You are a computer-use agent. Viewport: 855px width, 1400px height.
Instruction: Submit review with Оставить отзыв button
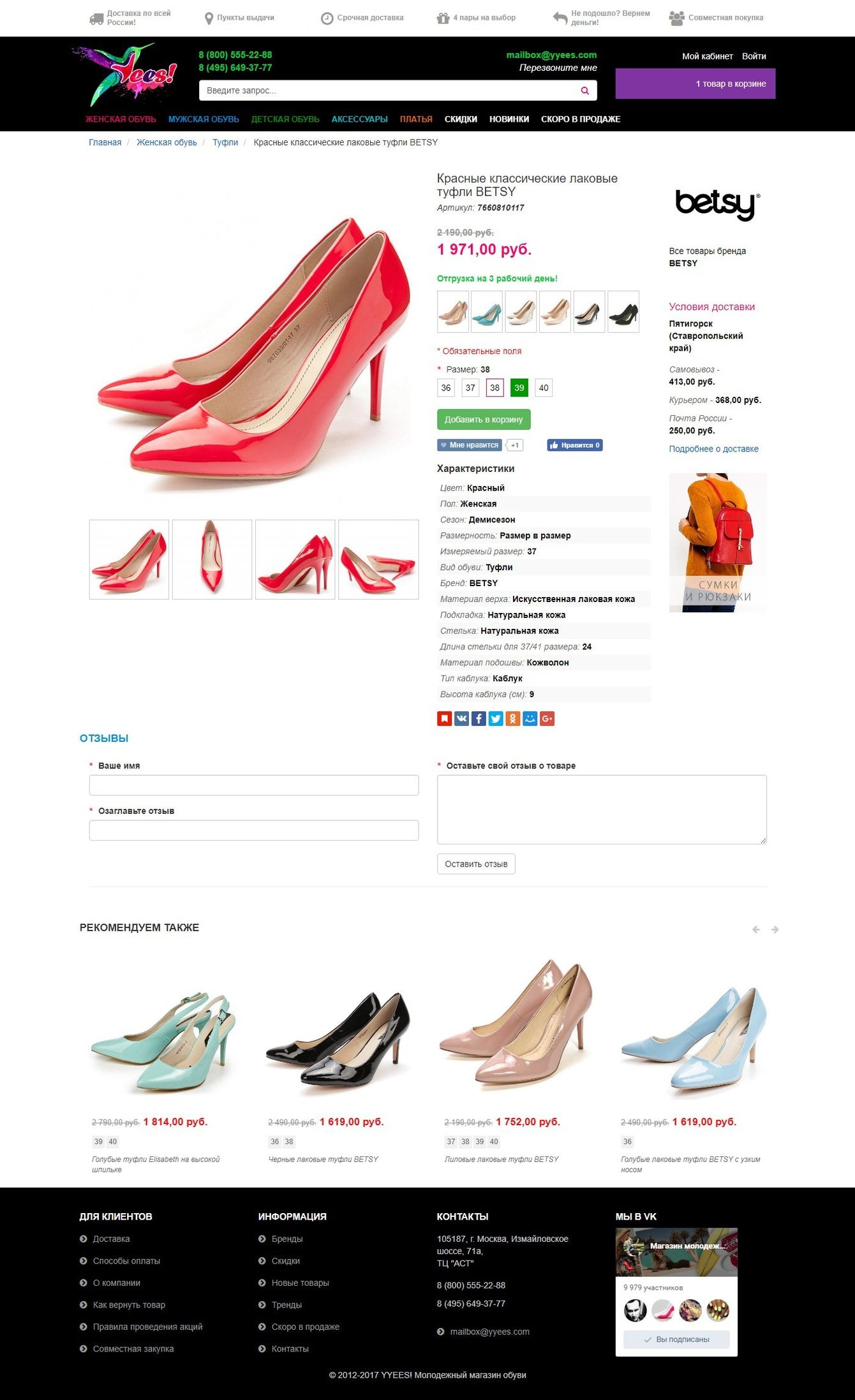476,864
